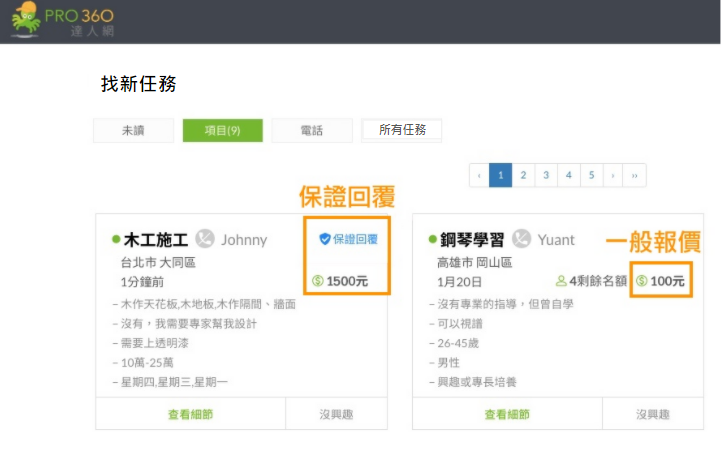Select the 未讀 filter tab

click(x=133, y=130)
